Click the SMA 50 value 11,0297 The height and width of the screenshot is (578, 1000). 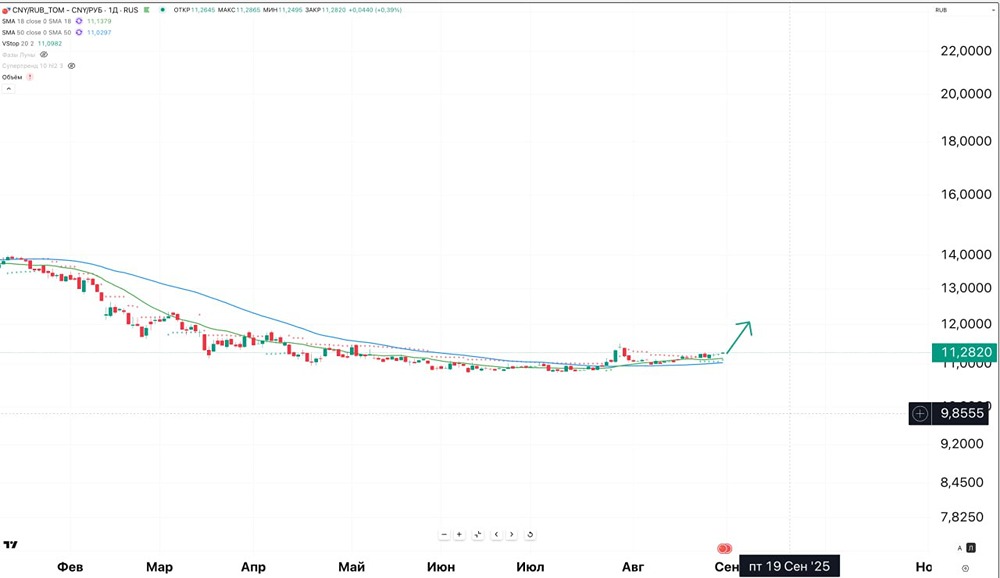pyautogui.click(x=99, y=32)
